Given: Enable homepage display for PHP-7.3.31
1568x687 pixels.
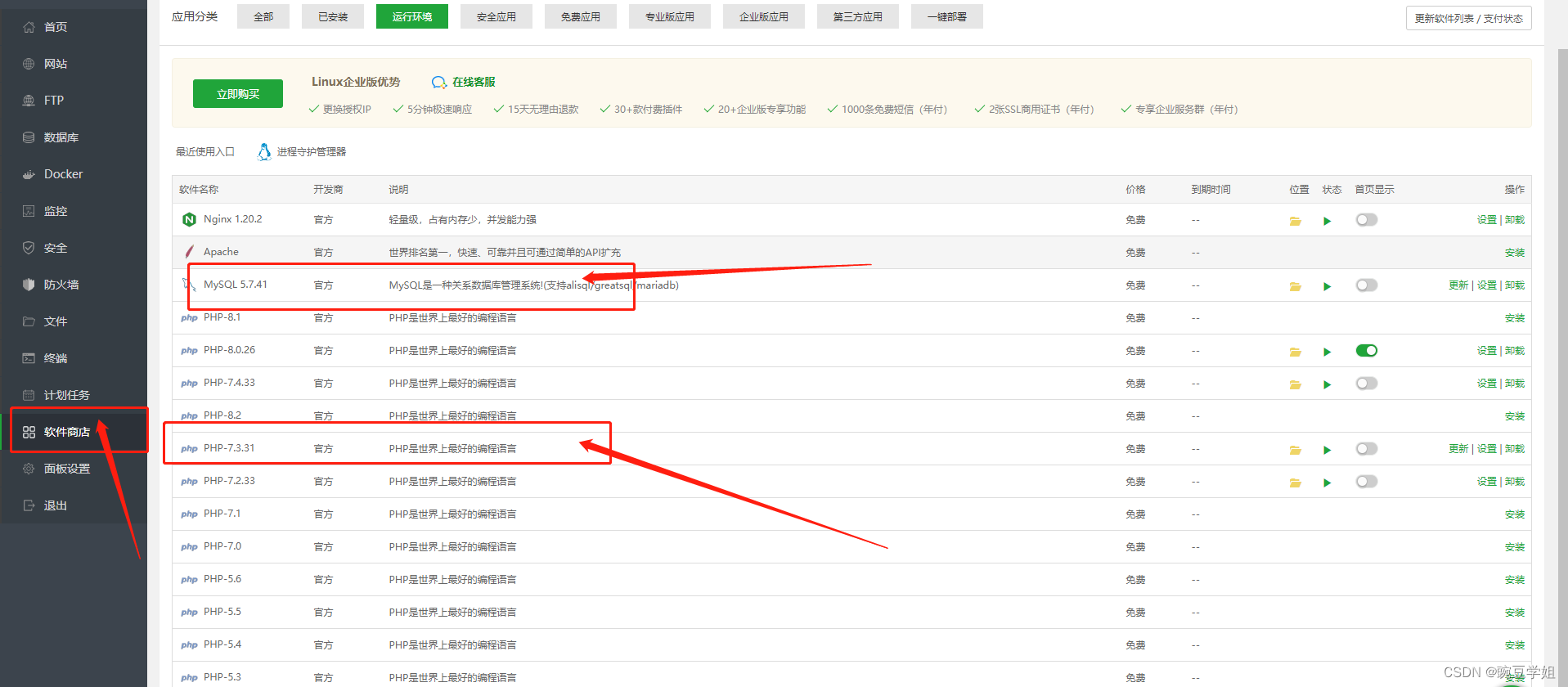Looking at the screenshot, I should point(1367,448).
